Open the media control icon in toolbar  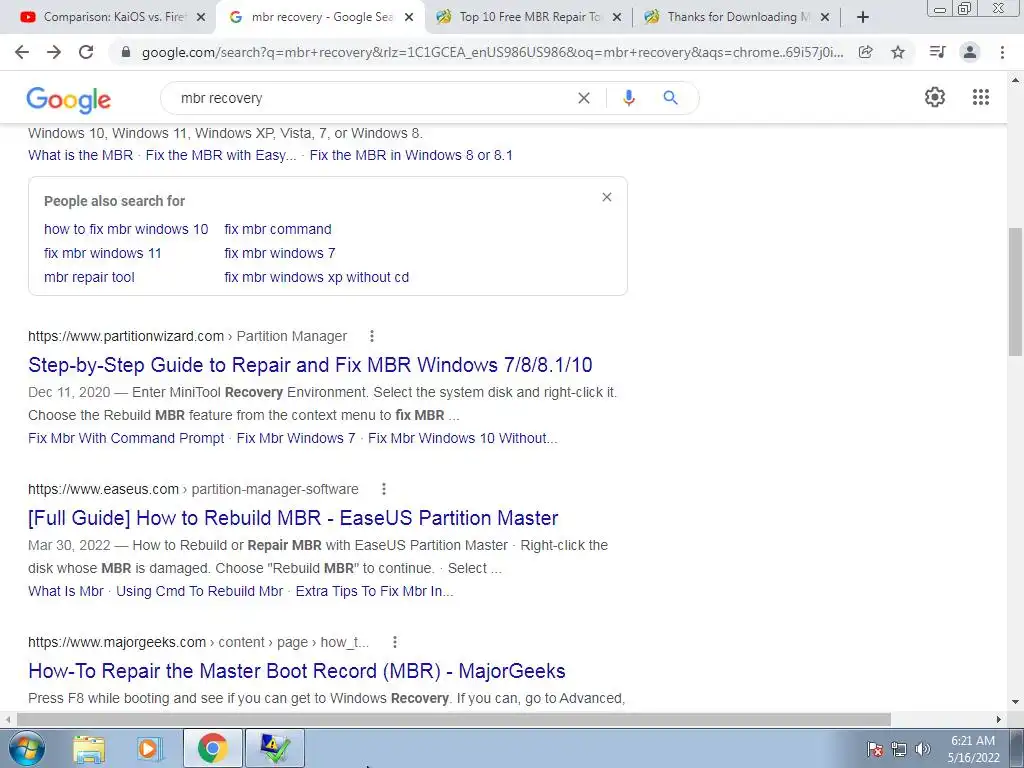pos(937,52)
